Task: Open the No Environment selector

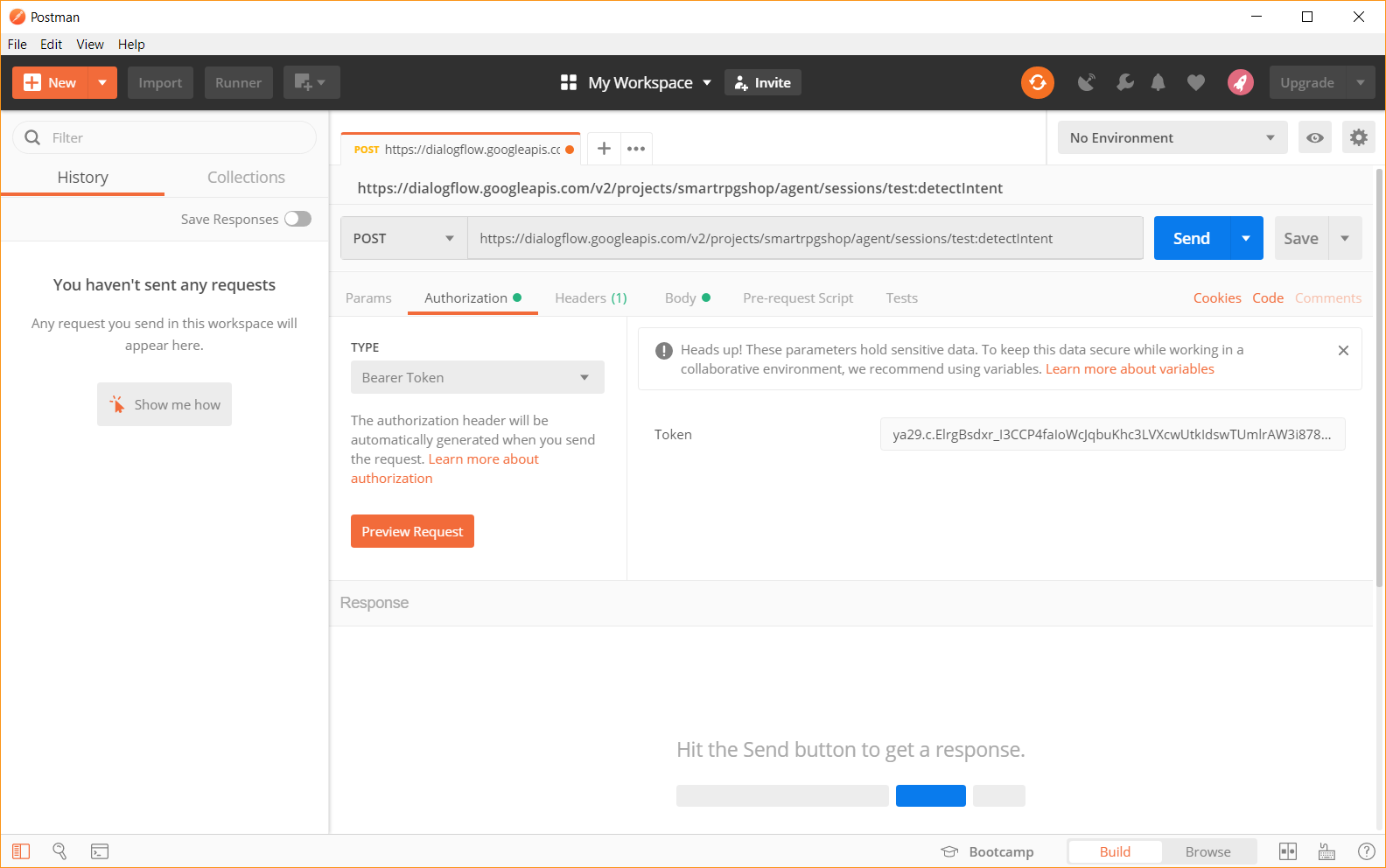Action: (1172, 137)
